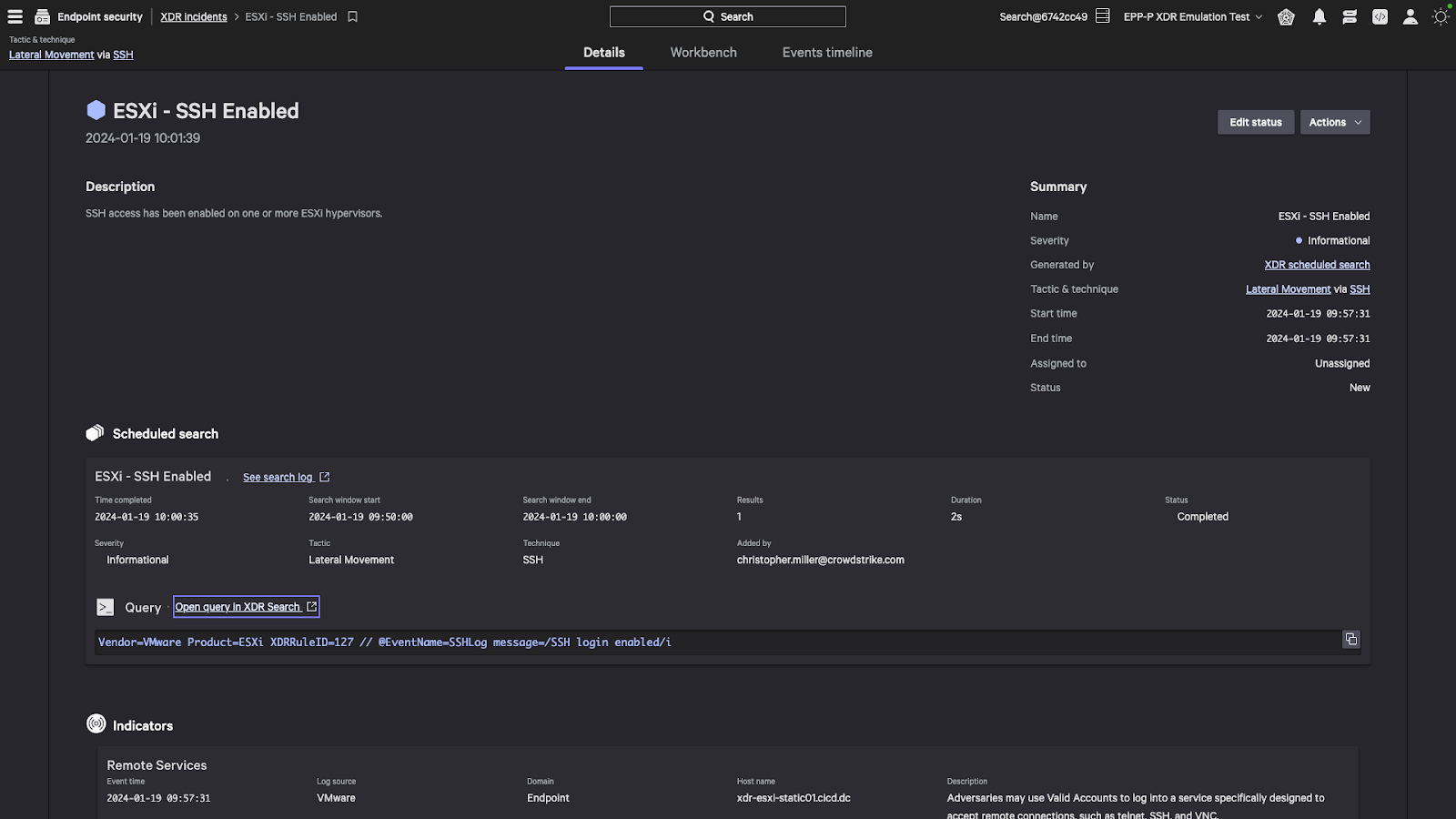Expand the EPP-P XDR Emulation Test dropdown
This screenshot has width=1456, height=819.
coord(1192,16)
